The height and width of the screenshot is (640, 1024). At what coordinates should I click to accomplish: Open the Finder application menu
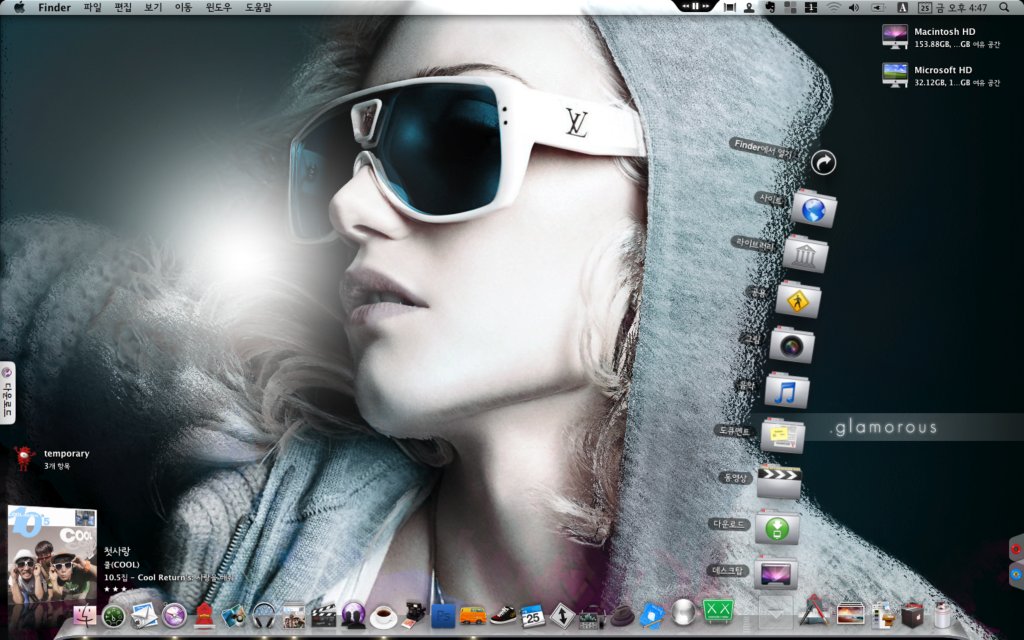tap(54, 7)
